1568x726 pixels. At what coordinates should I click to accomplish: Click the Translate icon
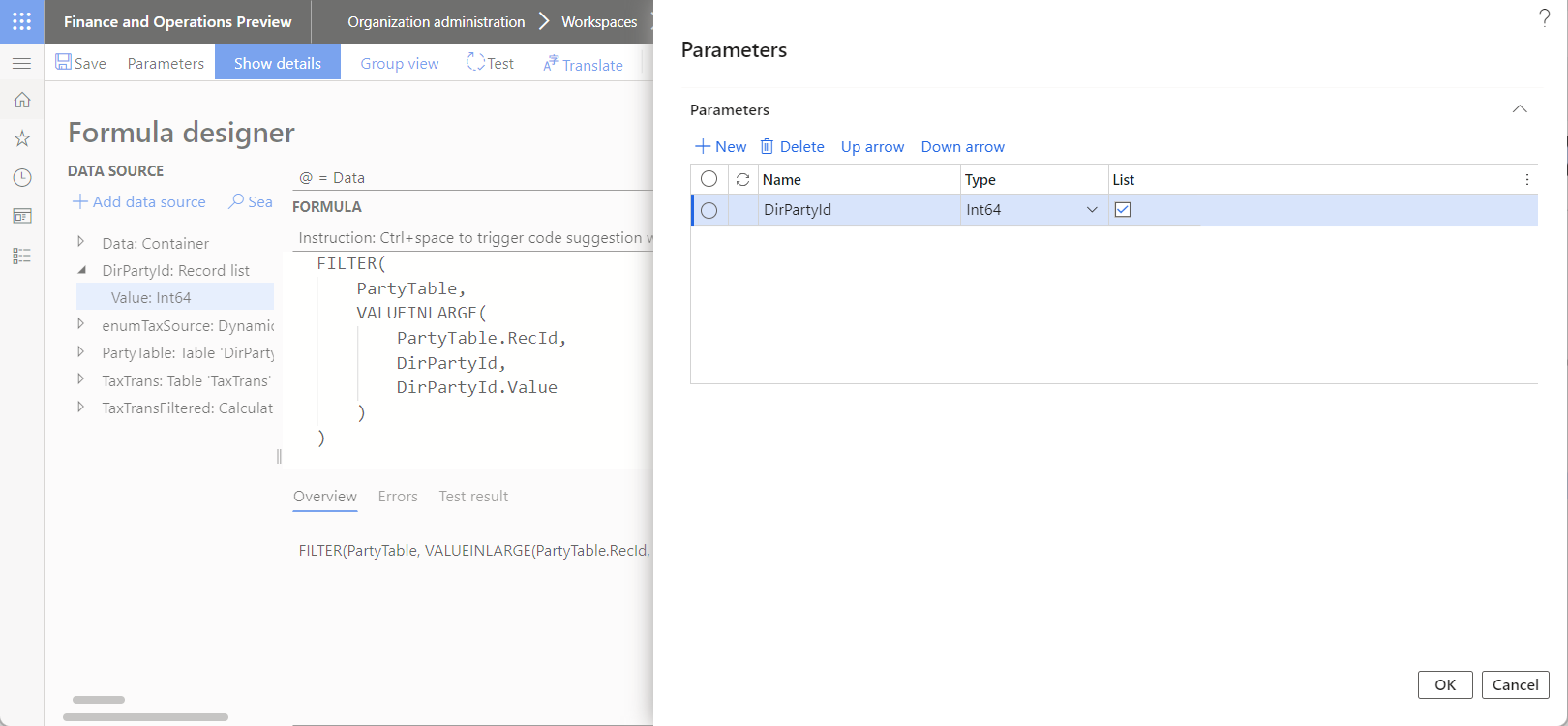tap(551, 63)
